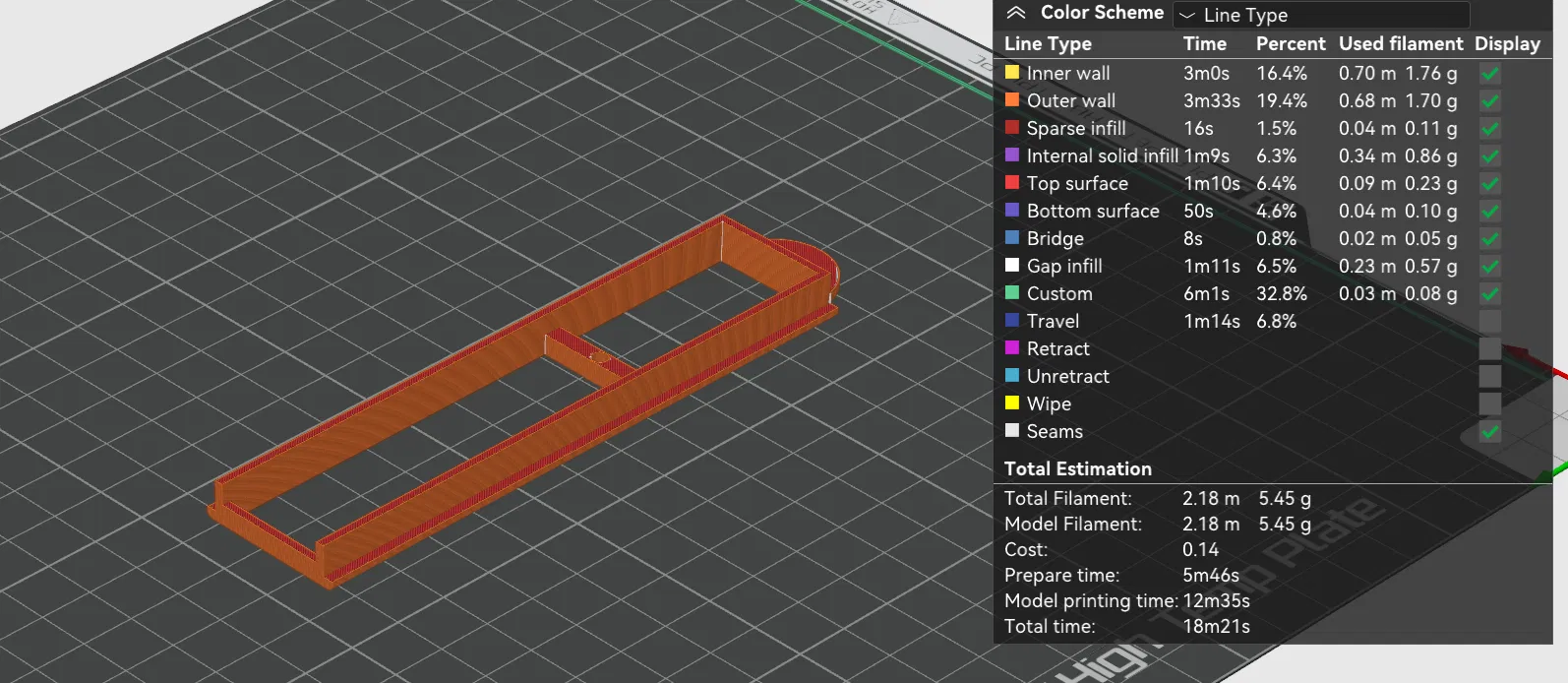Toggle Sparse infill display checkbox
1568x683 pixels.
click(x=1490, y=129)
